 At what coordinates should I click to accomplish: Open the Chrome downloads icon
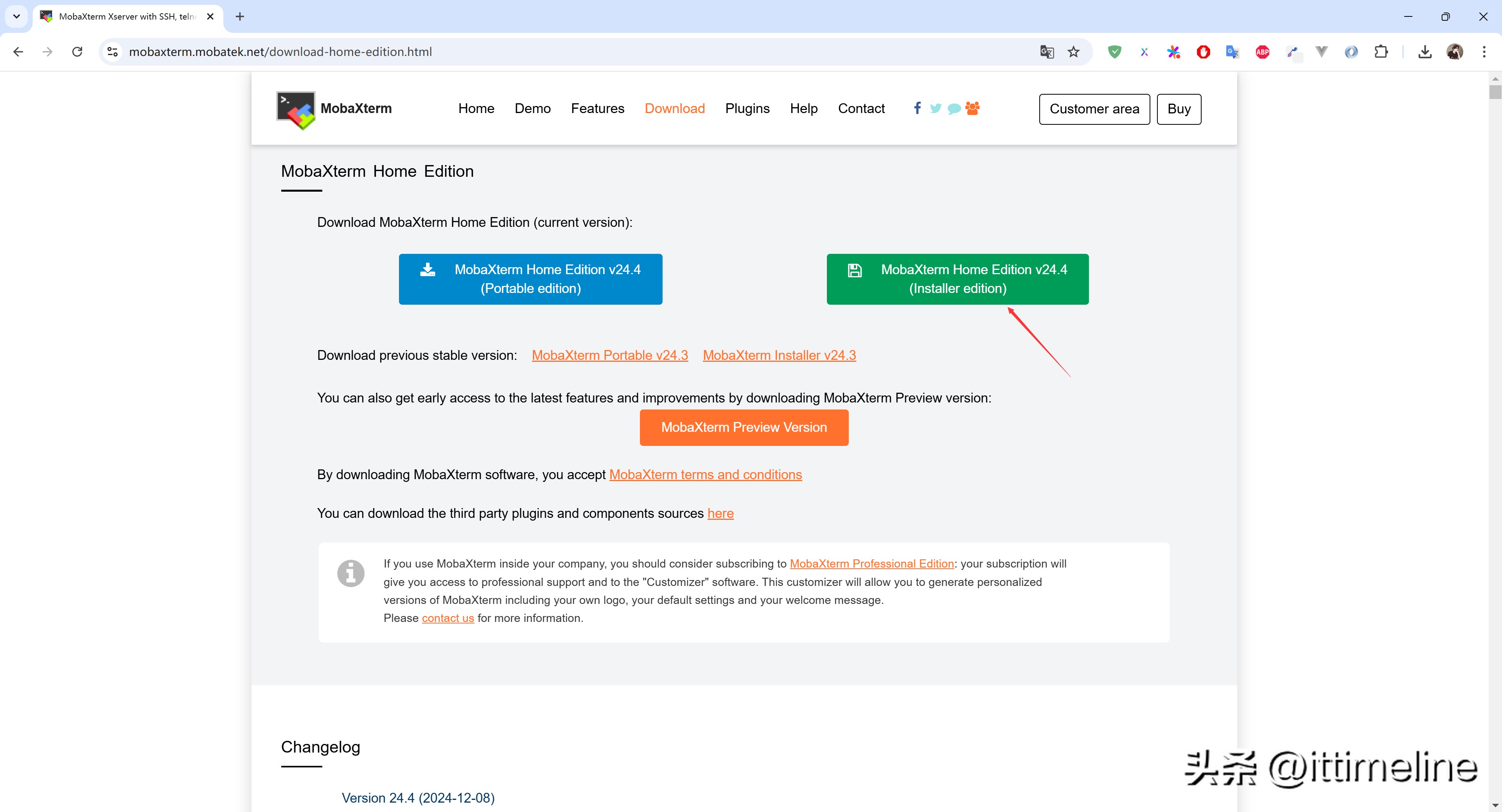(1425, 52)
